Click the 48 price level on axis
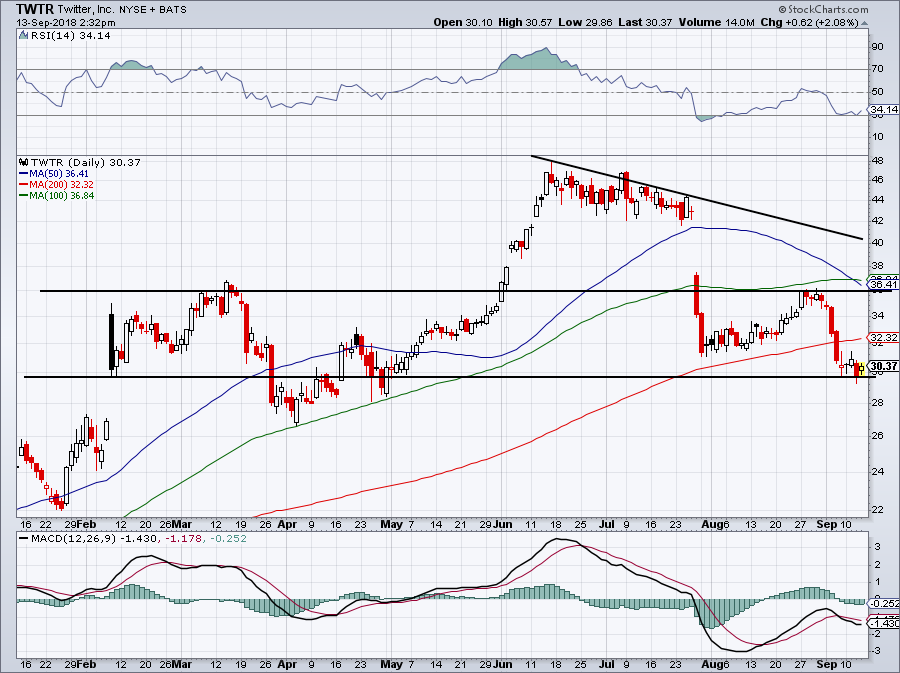 coord(878,161)
